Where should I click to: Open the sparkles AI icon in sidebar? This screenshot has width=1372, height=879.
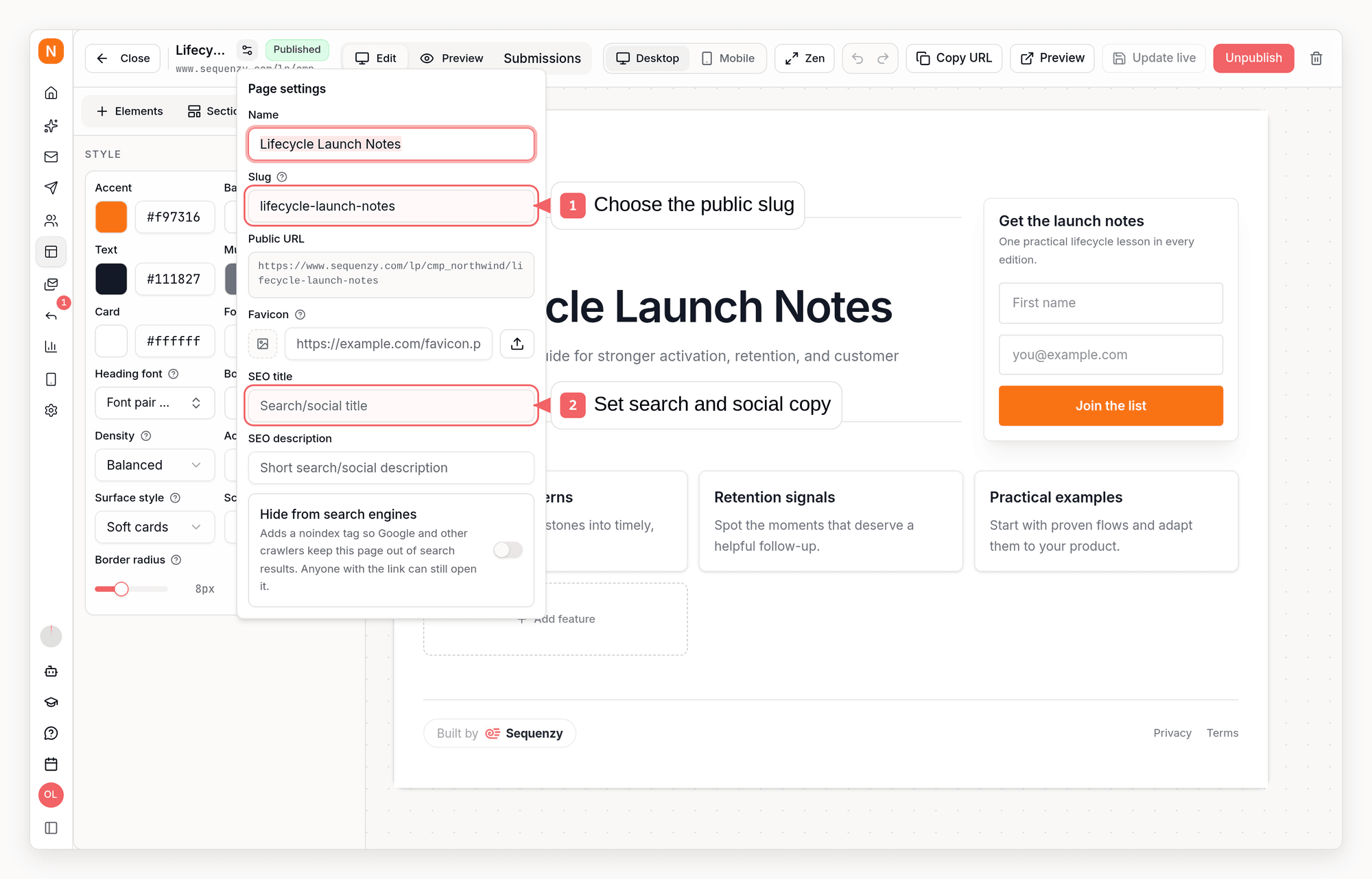[51, 125]
